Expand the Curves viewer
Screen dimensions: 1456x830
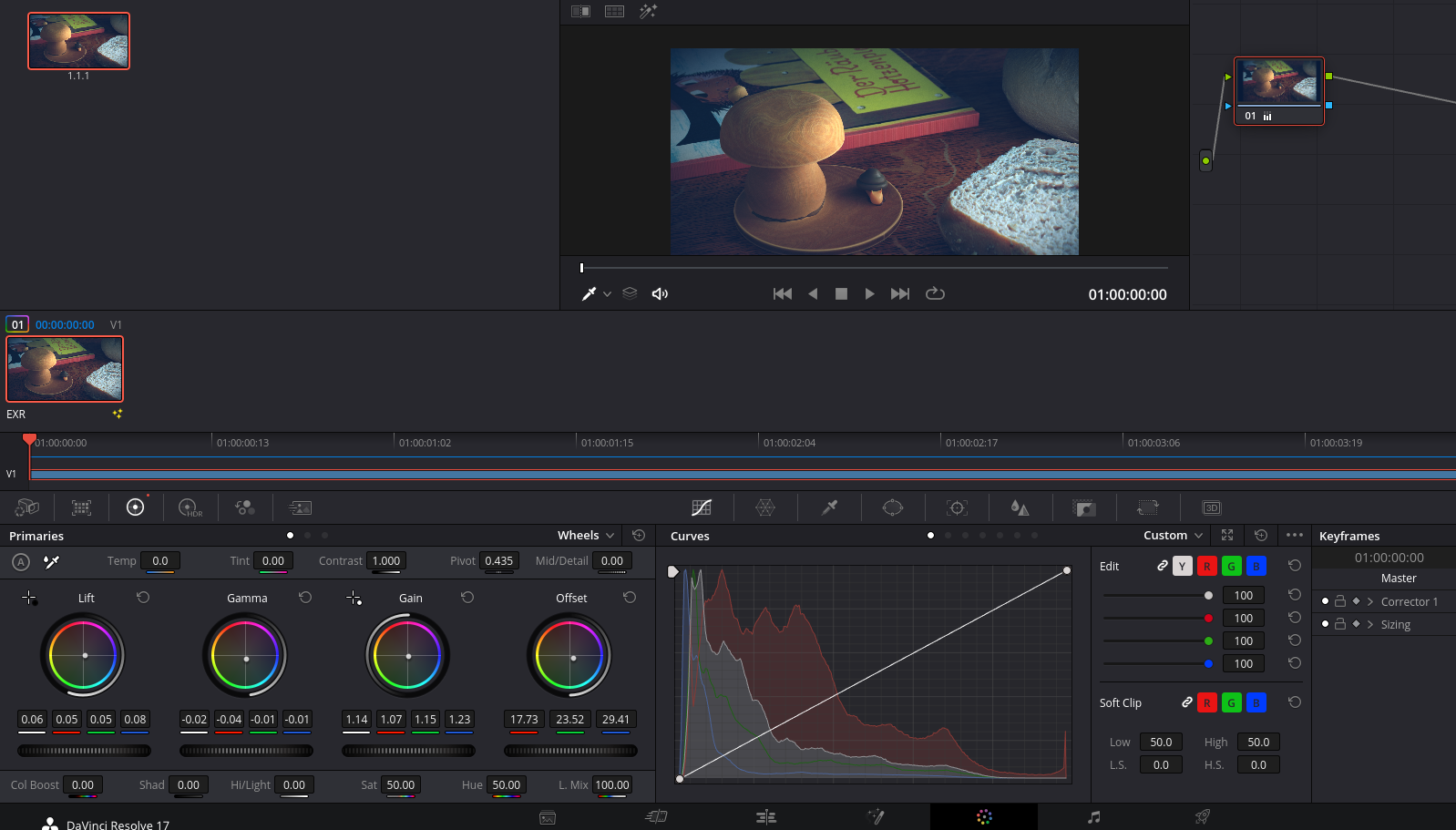1227,536
